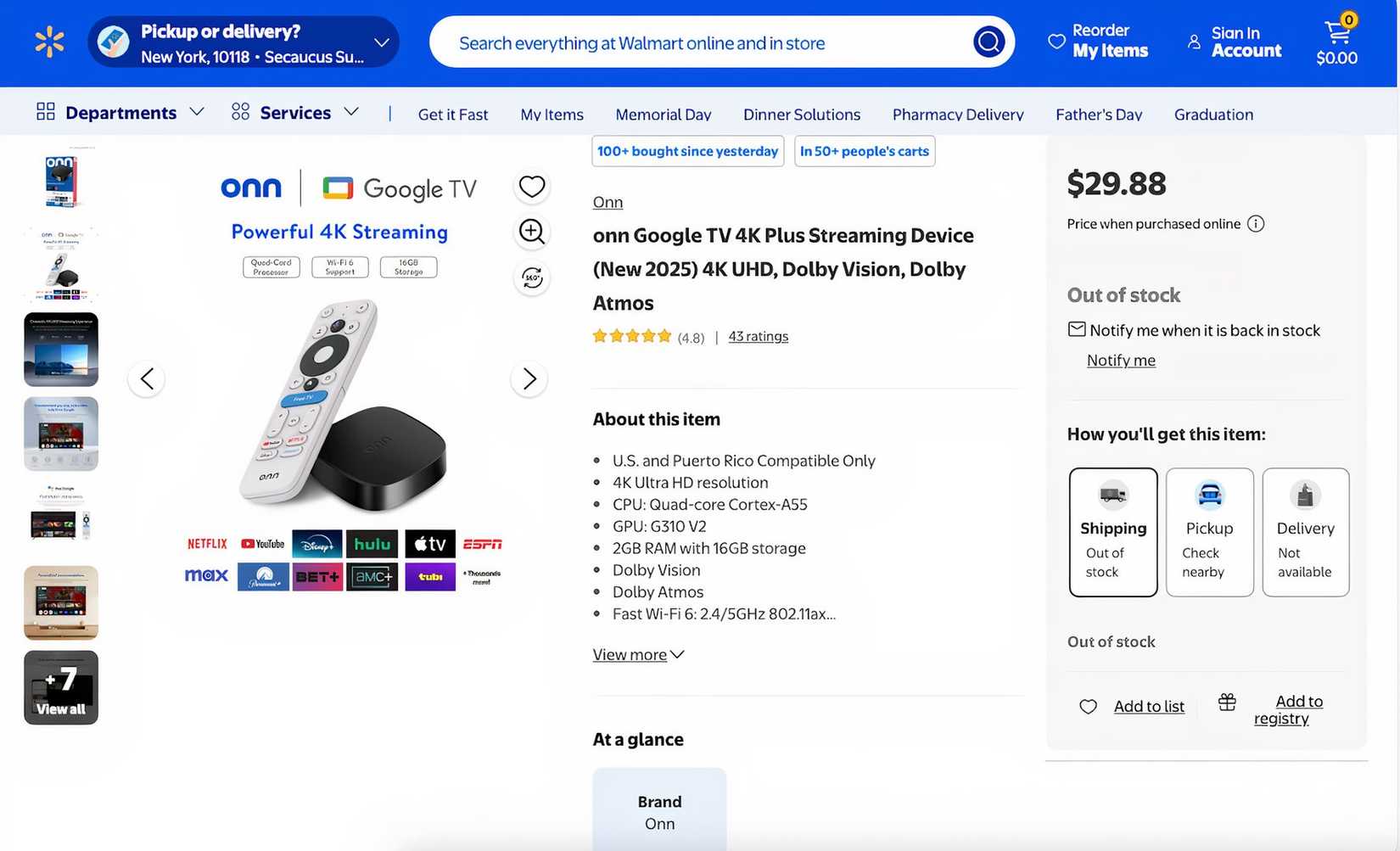Open the shopping cart icon
This screenshot has height=851, width=1400.
1337,41
